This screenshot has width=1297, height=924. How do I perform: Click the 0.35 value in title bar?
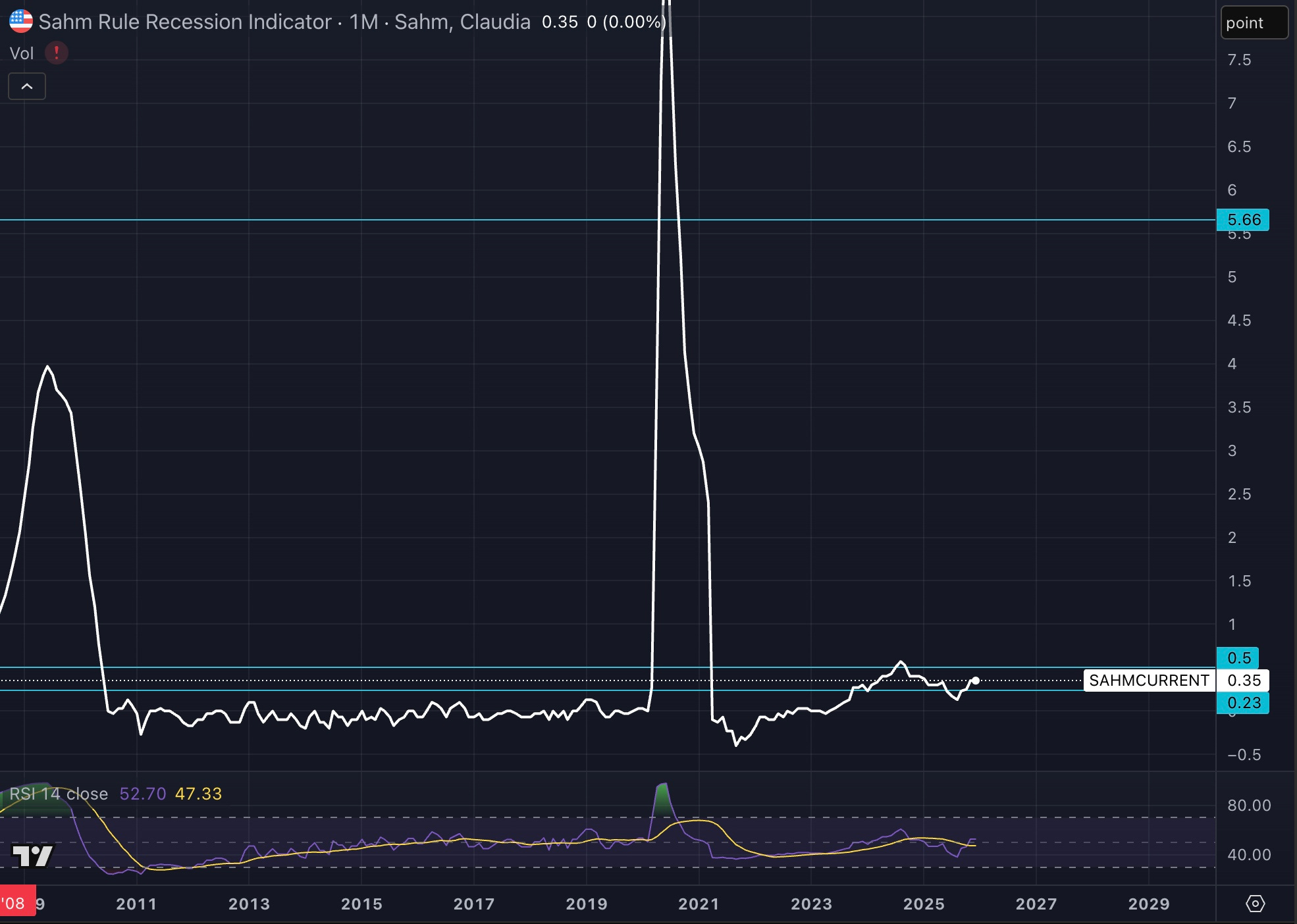tap(560, 22)
